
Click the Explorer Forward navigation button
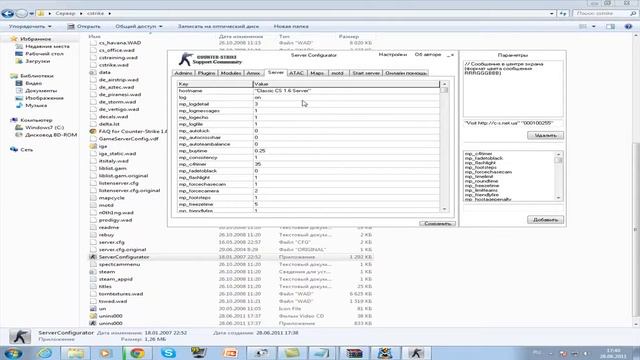[21, 13]
